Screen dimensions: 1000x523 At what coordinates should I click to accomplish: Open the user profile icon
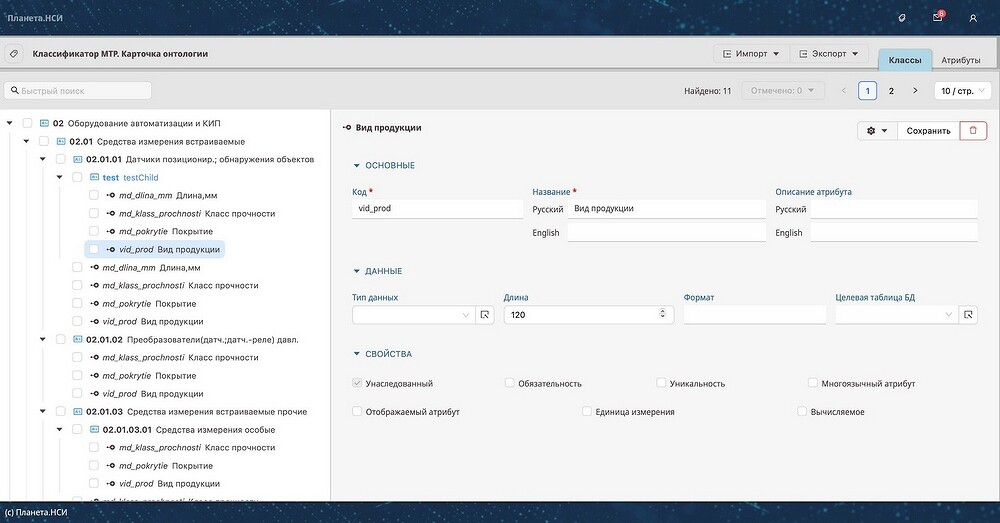(973, 18)
